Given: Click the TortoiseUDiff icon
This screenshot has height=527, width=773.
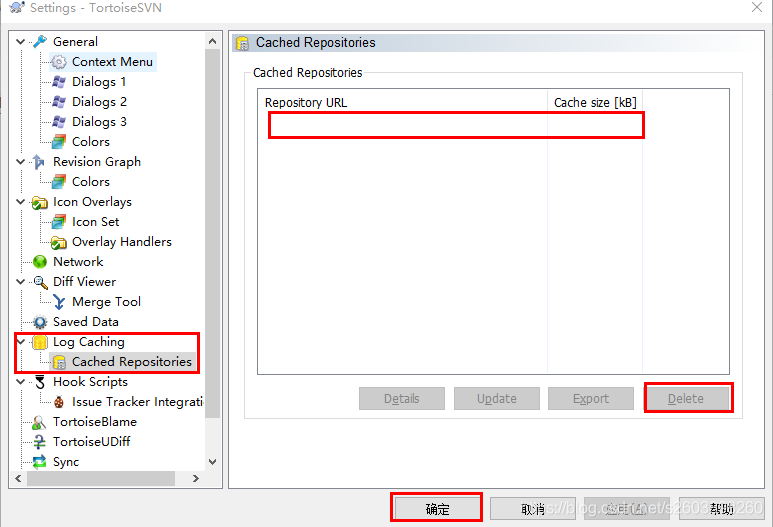Looking at the screenshot, I should point(39,442).
